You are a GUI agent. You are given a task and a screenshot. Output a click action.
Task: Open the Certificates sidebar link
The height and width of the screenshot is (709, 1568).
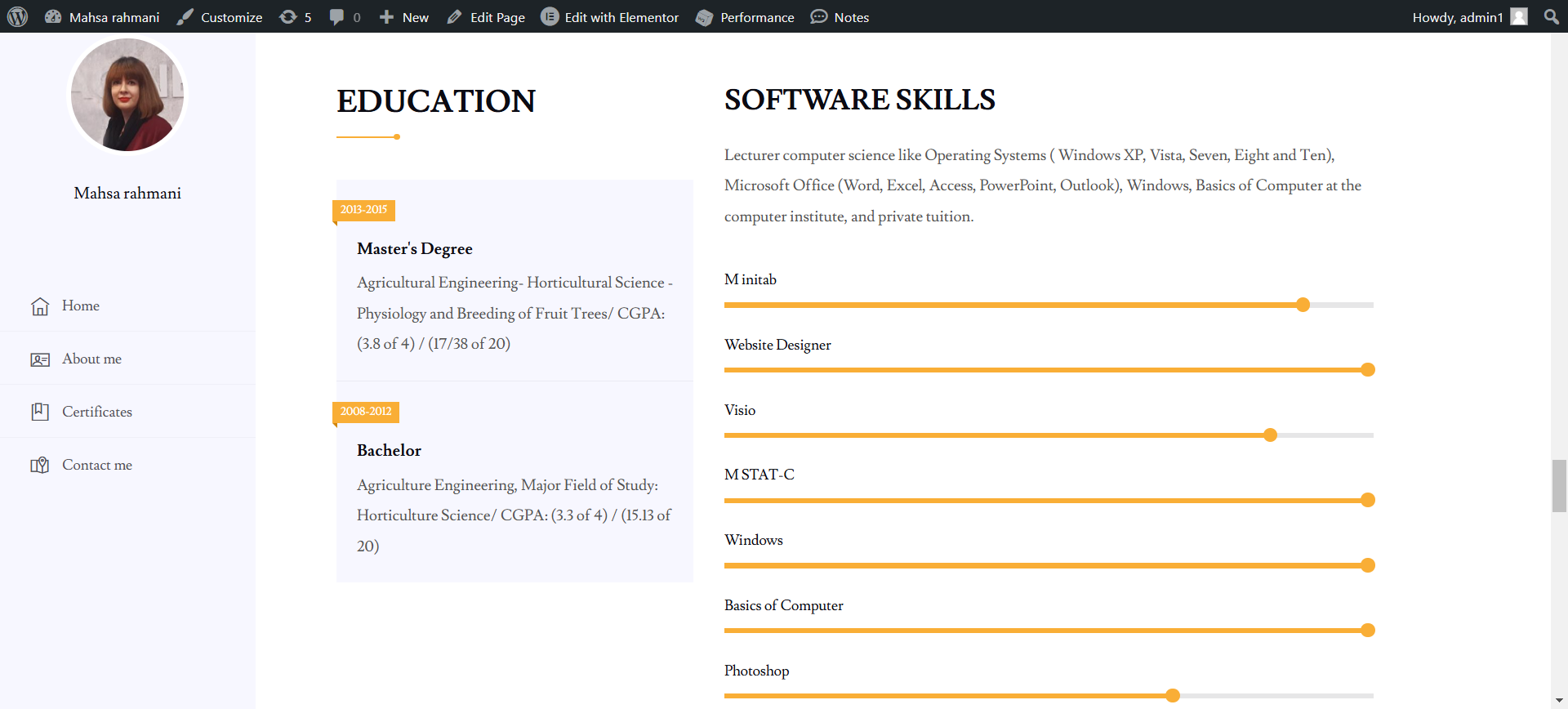pos(97,412)
